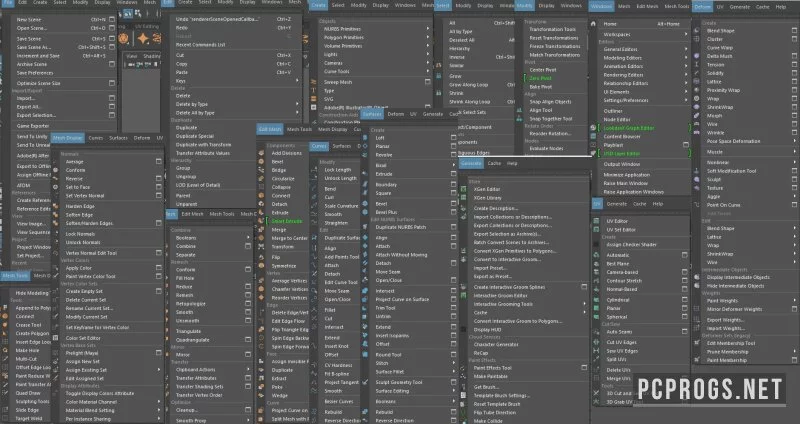Expand the NURBS Primitives submenu arrow

point(428,29)
